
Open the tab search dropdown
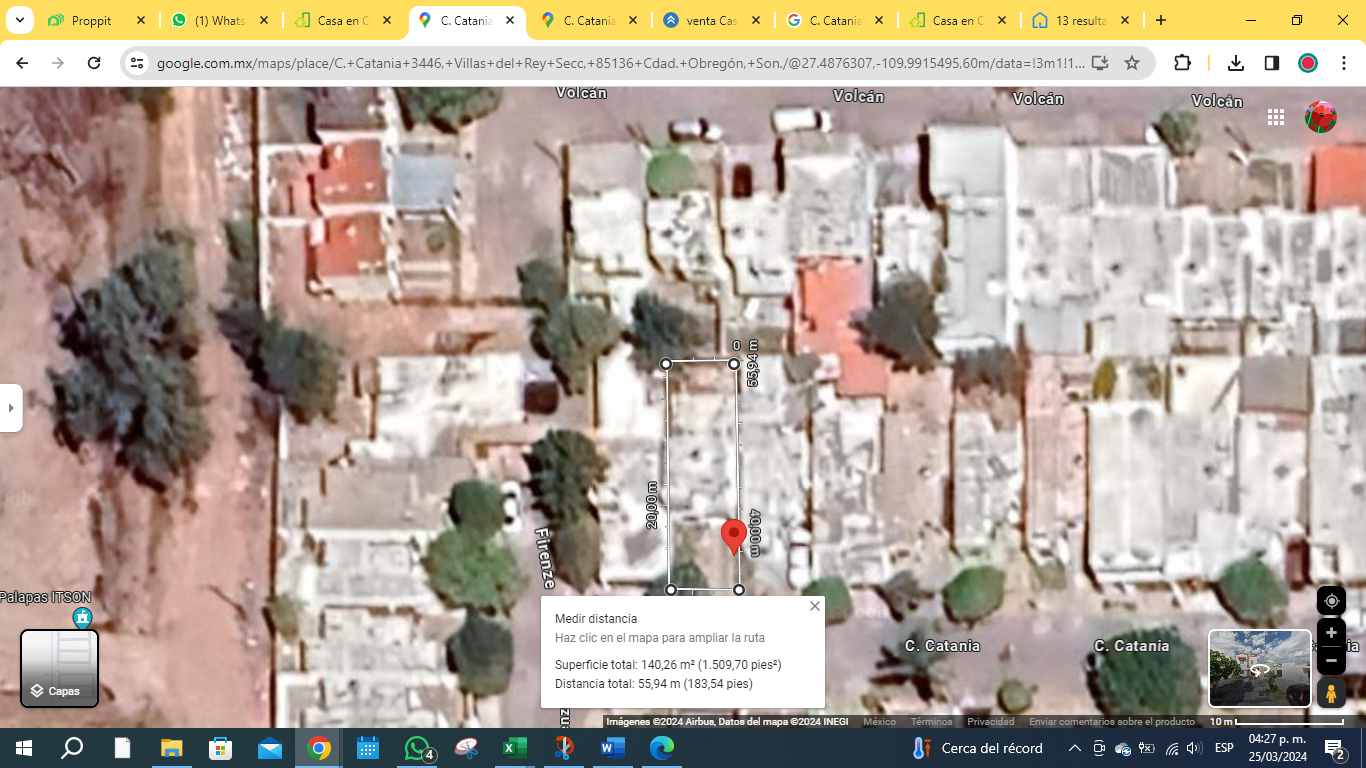point(19,20)
